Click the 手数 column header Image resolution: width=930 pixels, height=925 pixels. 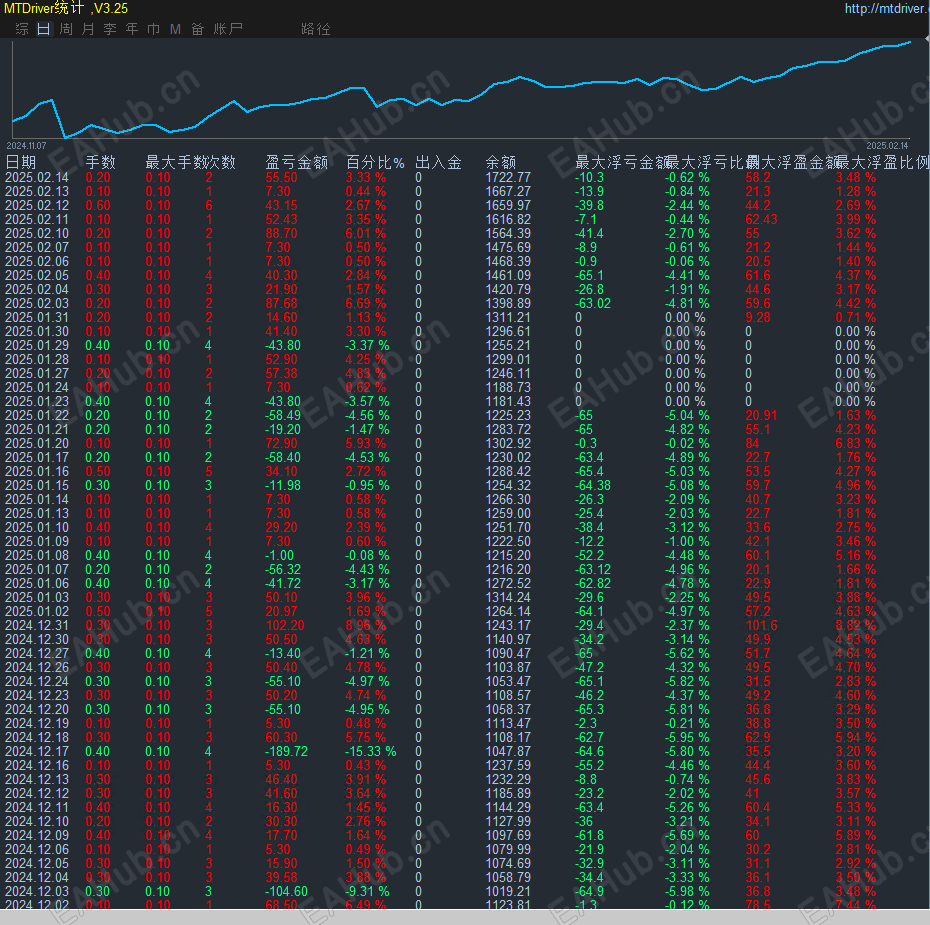tap(100, 162)
